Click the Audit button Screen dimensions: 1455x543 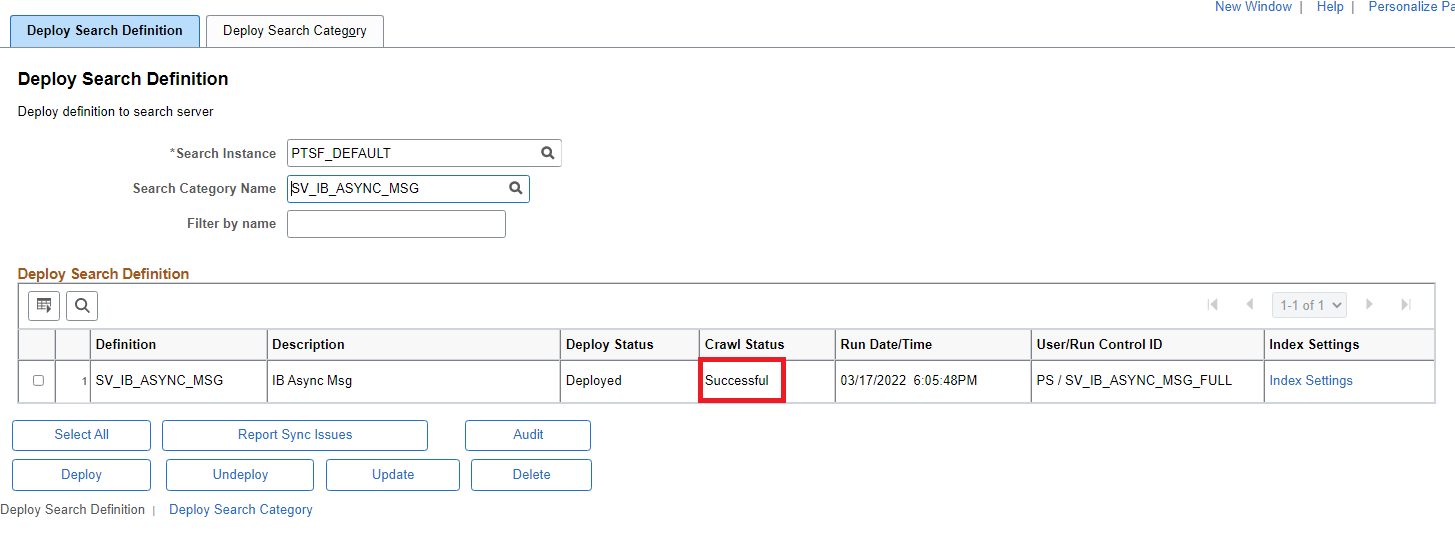pyautogui.click(x=528, y=435)
